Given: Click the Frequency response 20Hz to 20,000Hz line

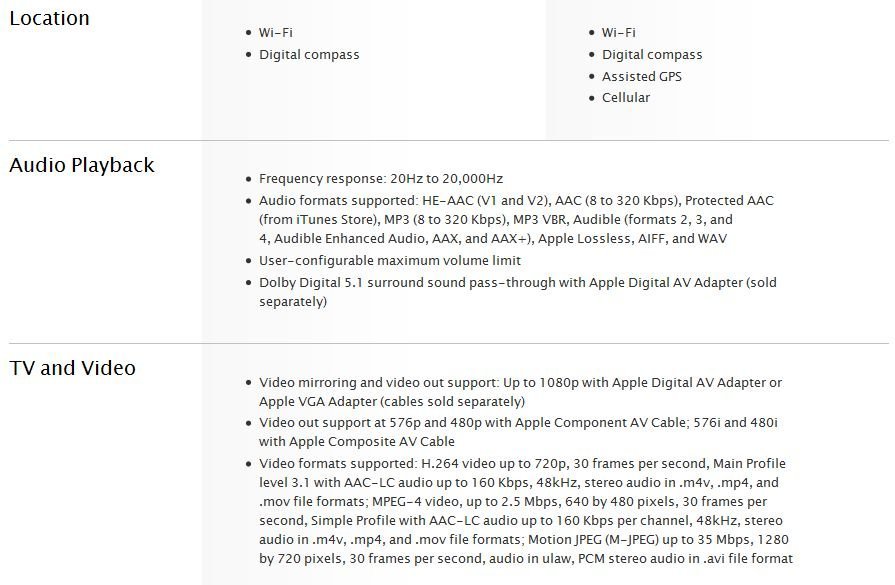Looking at the screenshot, I should [381, 179].
